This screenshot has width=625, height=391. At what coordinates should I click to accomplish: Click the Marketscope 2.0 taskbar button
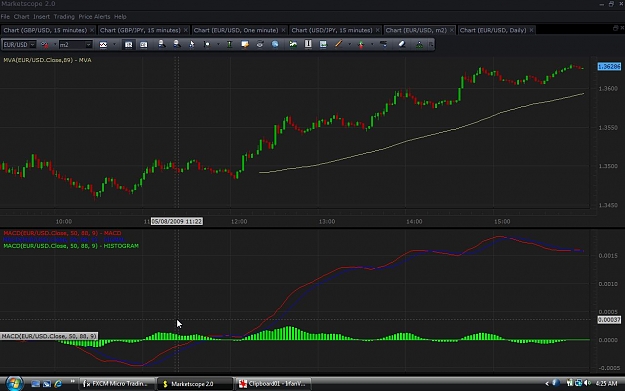point(195,384)
